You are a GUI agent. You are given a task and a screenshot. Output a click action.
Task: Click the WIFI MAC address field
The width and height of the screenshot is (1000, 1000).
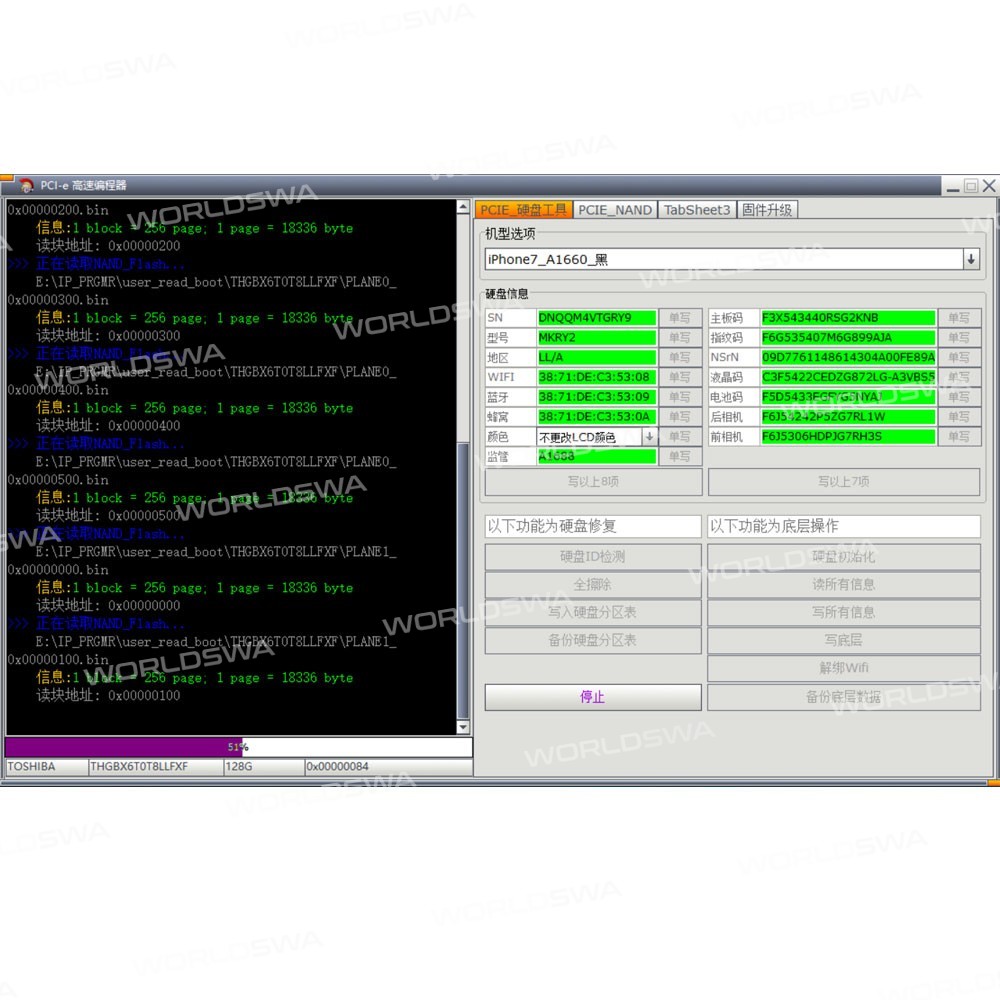(596, 377)
